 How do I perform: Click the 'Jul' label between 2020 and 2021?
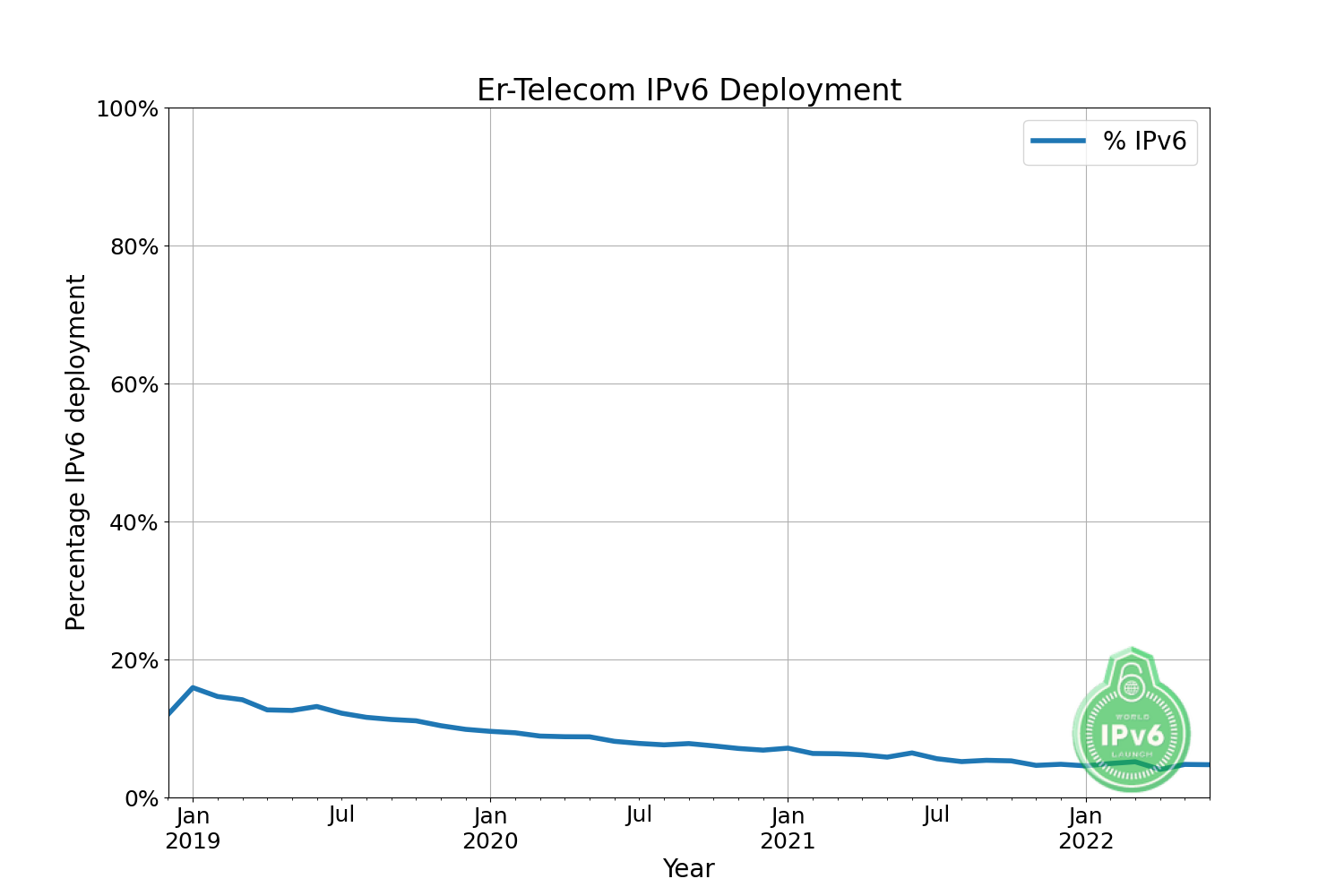(639, 815)
